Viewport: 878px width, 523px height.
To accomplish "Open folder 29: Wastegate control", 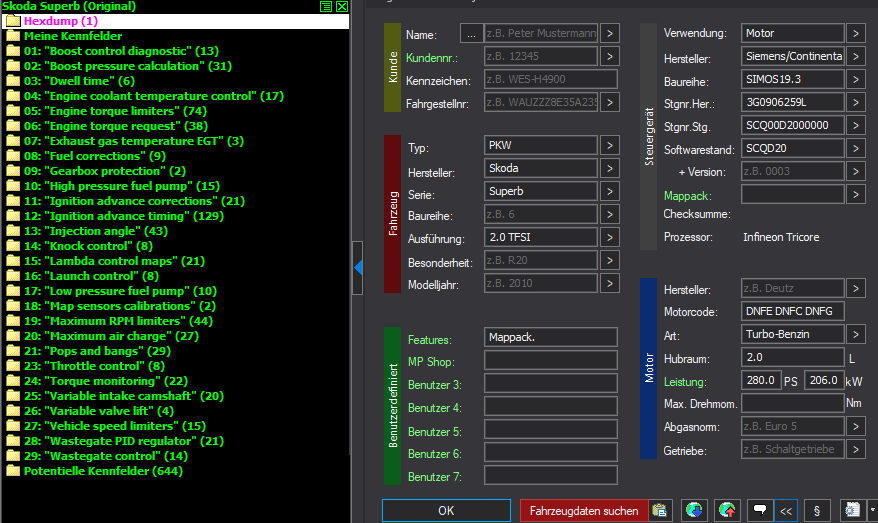I will [106, 456].
